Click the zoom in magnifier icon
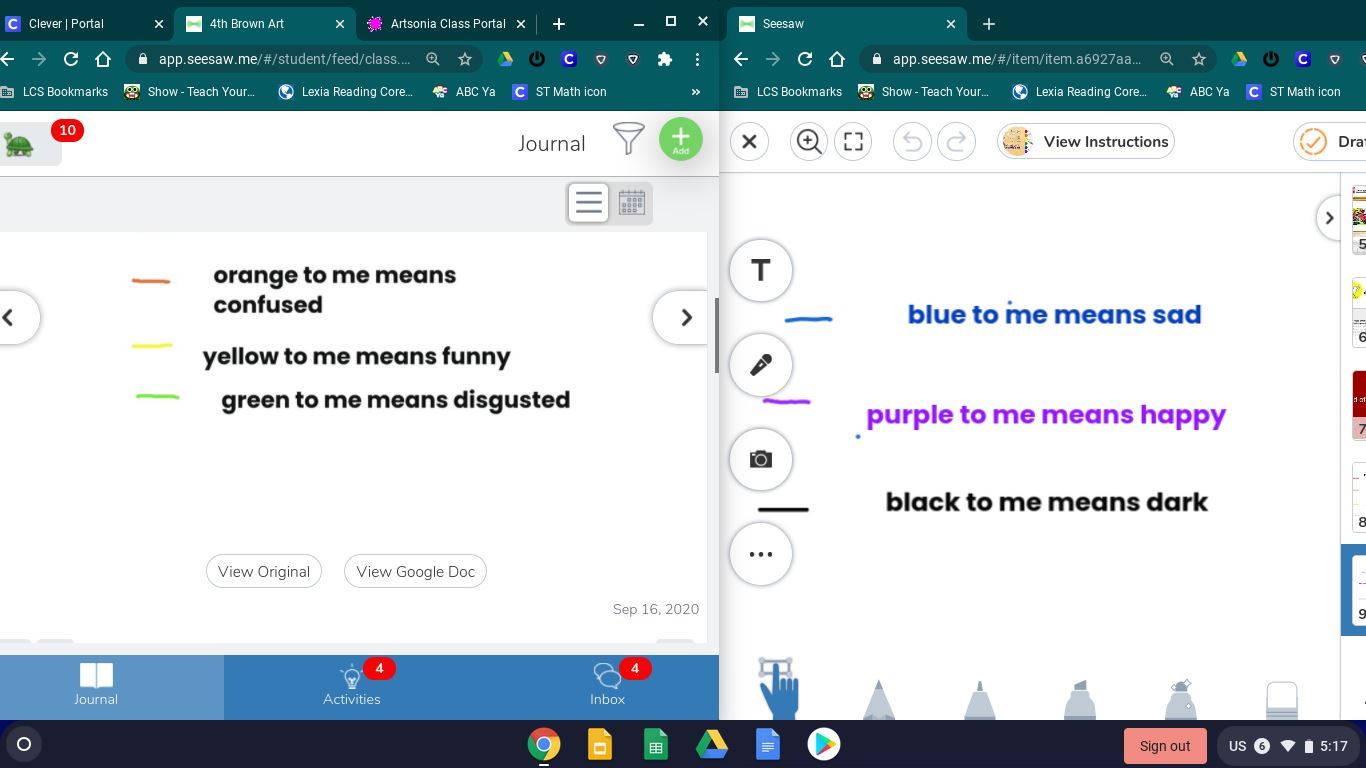This screenshot has height=768, width=1366. pos(808,142)
